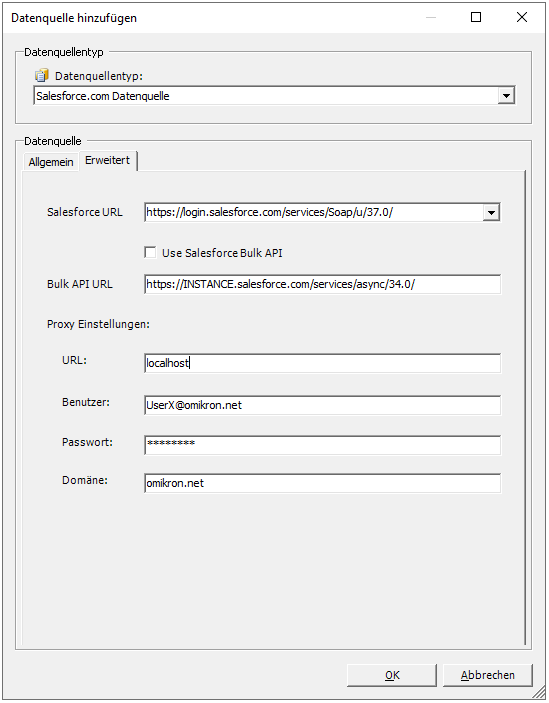This screenshot has width=549, height=703.
Task: Click the proxy URL field containing localhost
Action: coord(322,363)
